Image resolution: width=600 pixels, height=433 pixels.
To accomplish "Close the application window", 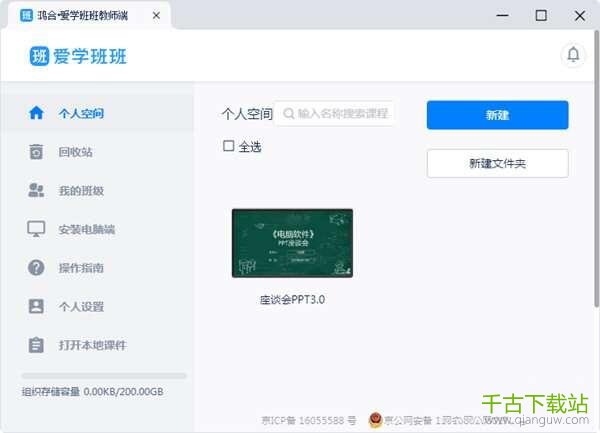I will pos(580,16).
